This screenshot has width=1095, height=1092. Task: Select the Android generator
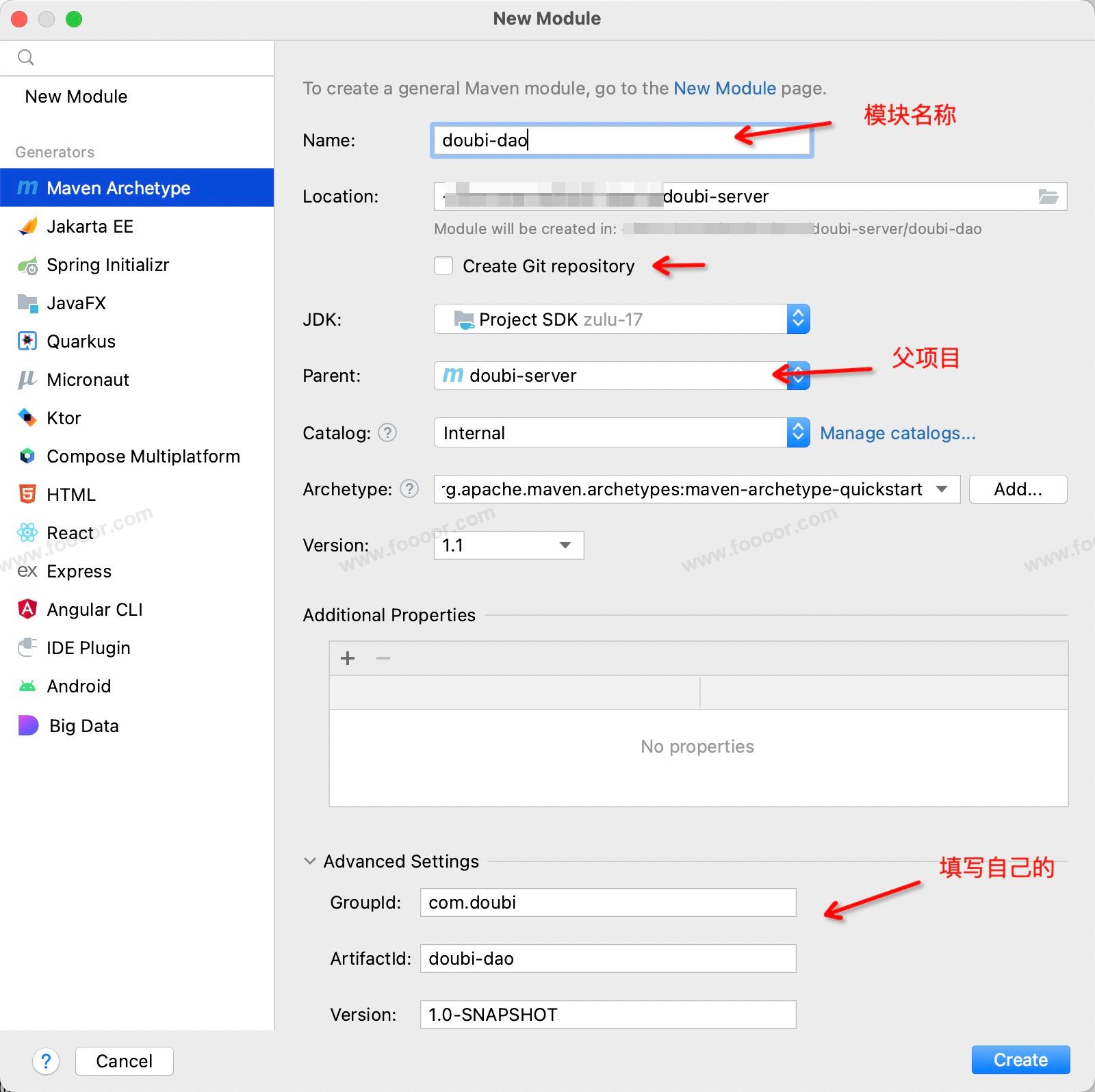point(78,686)
